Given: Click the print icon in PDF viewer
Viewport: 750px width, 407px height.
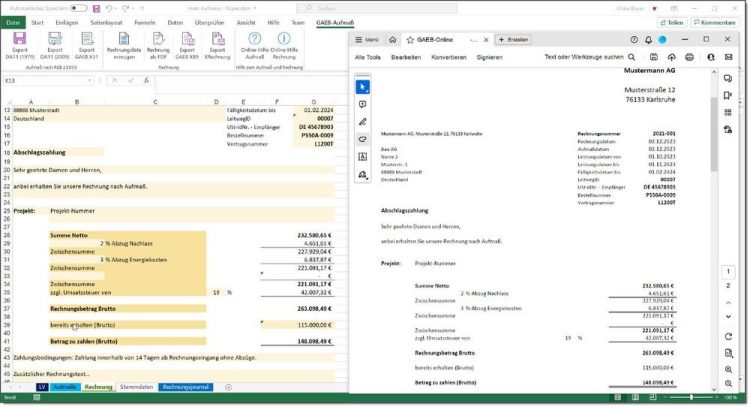Looking at the screenshot, I should (x=689, y=57).
